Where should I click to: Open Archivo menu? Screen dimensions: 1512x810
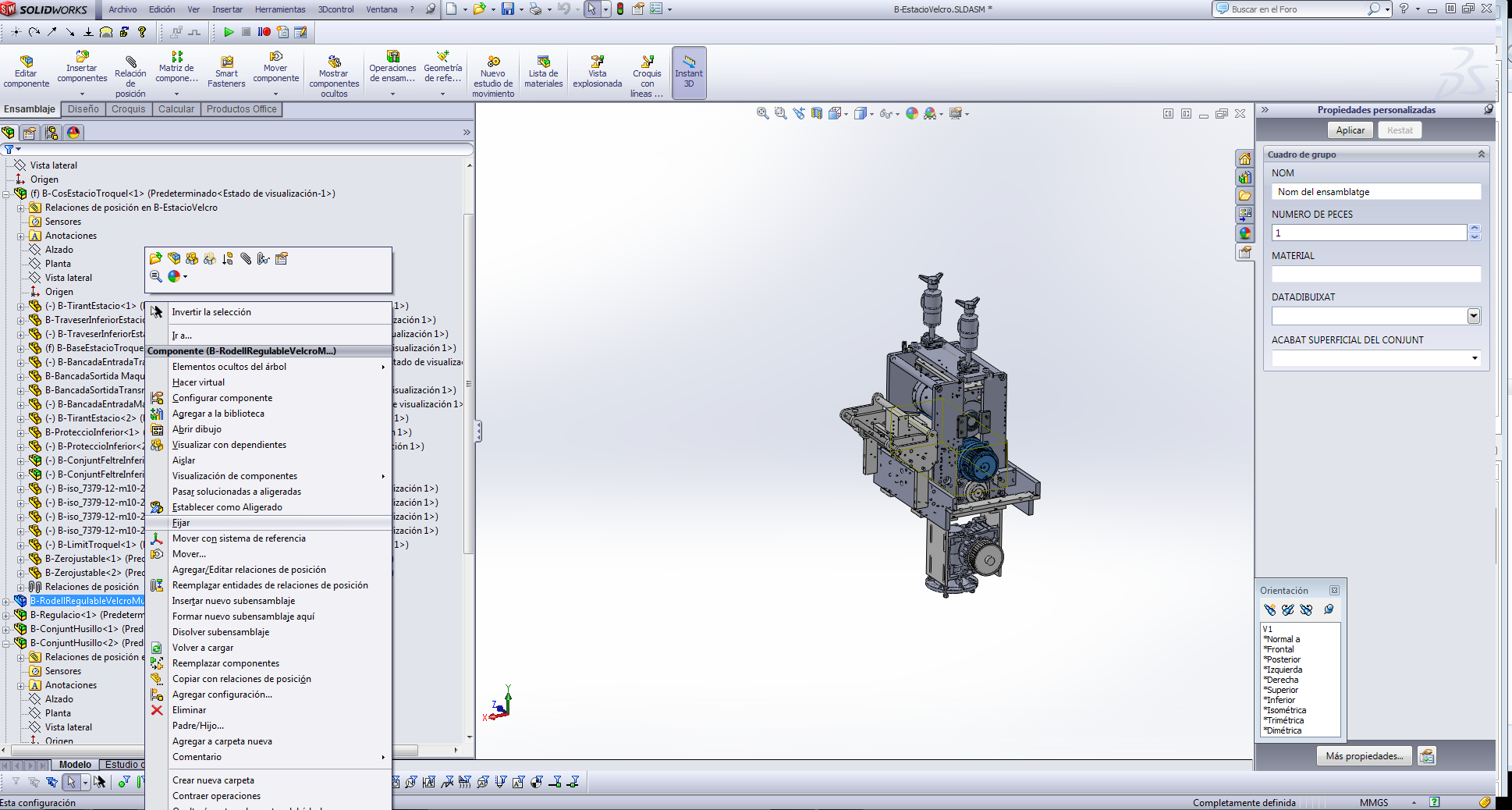(122, 9)
